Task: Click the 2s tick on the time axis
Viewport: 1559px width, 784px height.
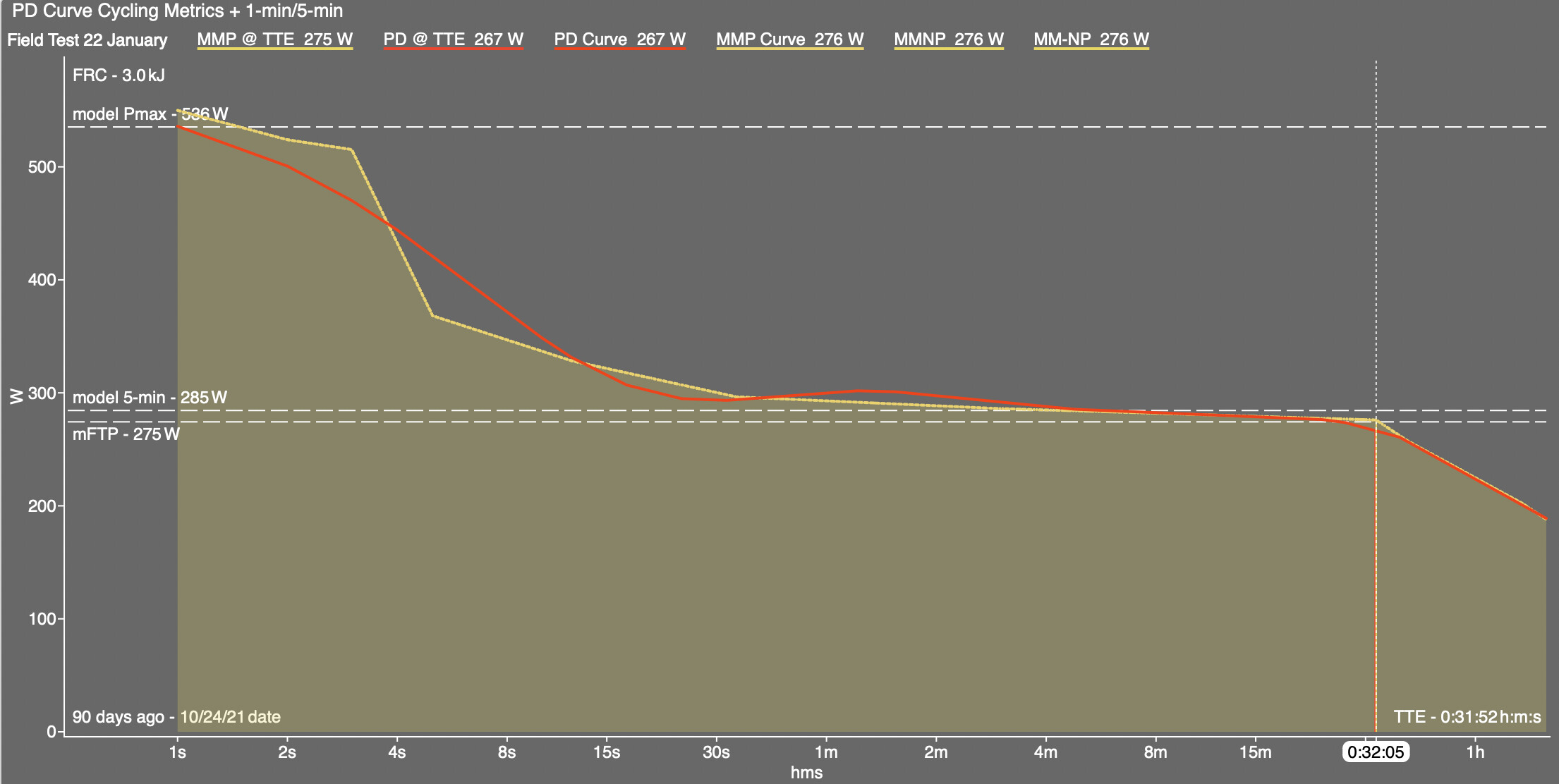Action: pos(287,752)
